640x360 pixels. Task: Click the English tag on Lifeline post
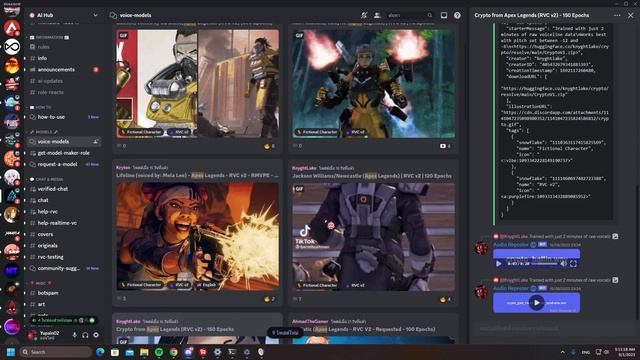click(207, 284)
